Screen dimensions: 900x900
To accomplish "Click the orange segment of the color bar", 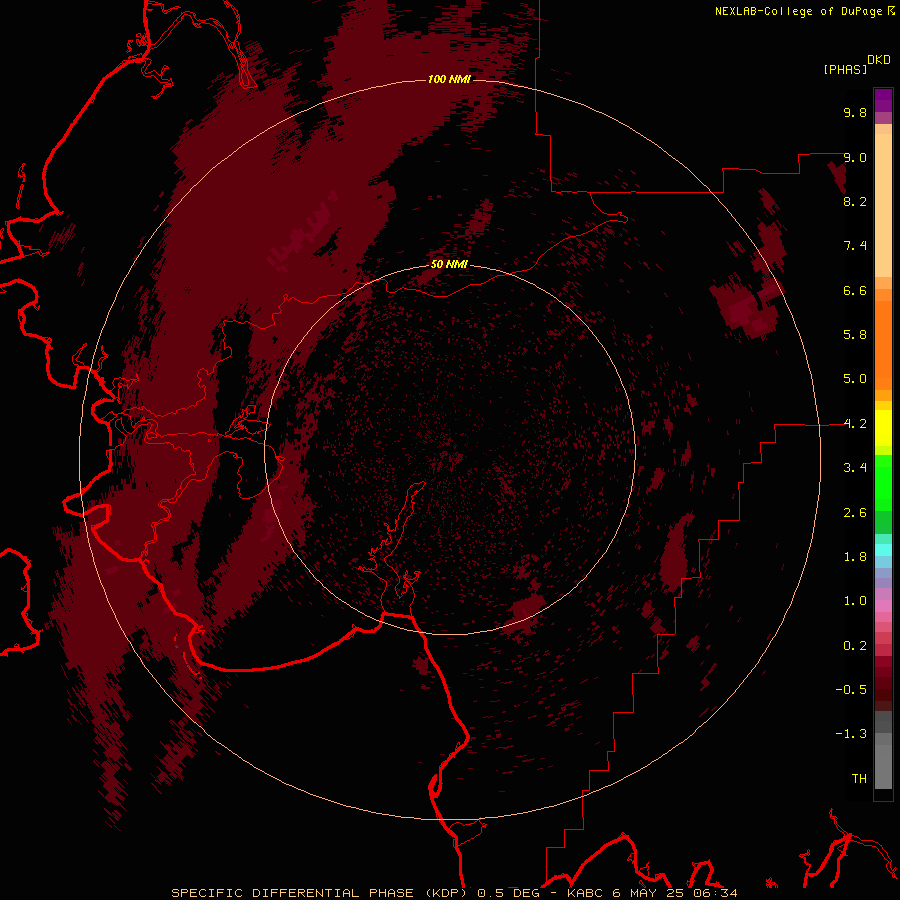I will tap(883, 346).
